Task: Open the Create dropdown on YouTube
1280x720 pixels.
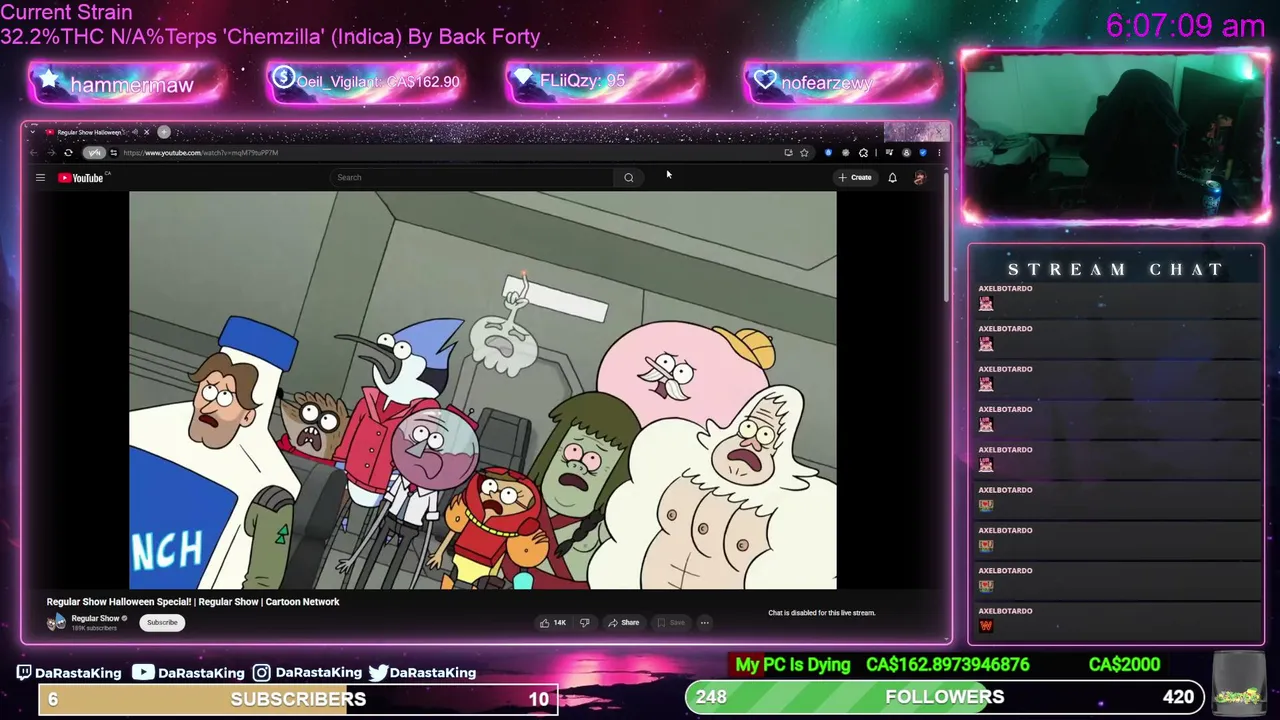Action: tap(855, 178)
